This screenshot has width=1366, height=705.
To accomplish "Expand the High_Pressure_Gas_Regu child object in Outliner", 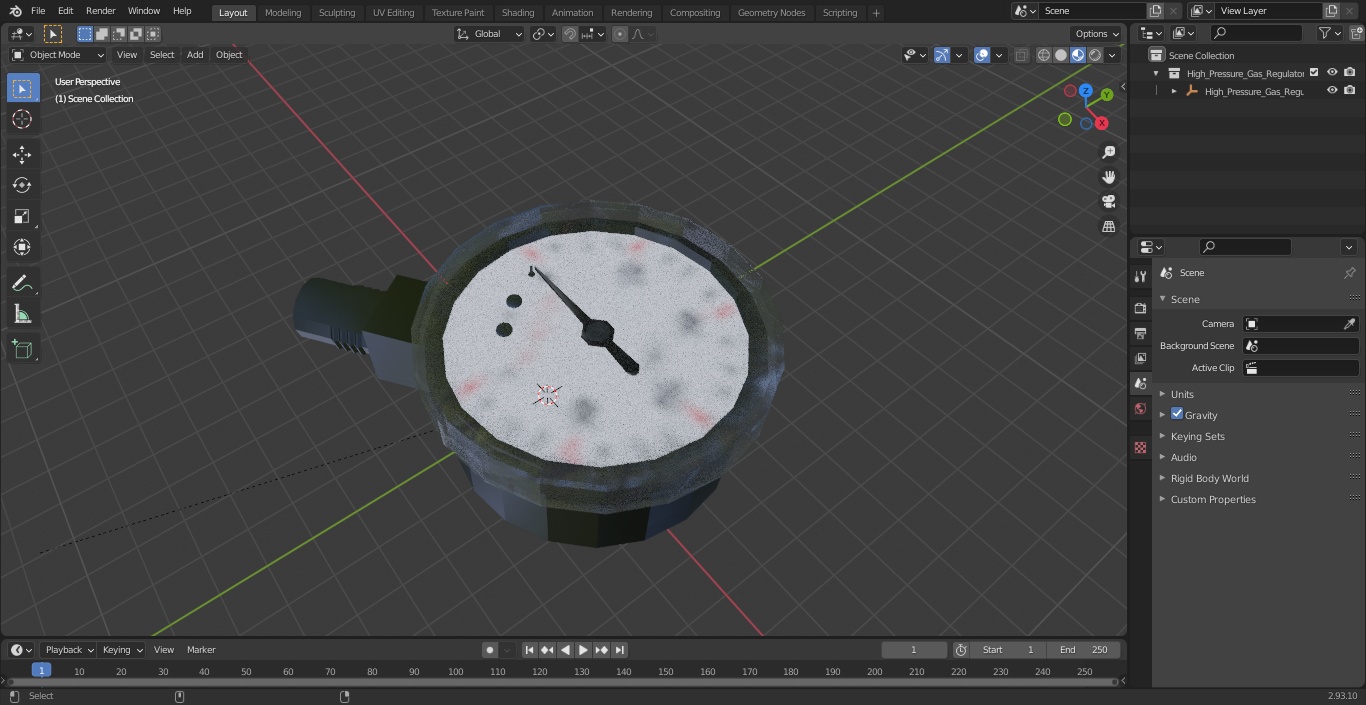I will point(1174,91).
